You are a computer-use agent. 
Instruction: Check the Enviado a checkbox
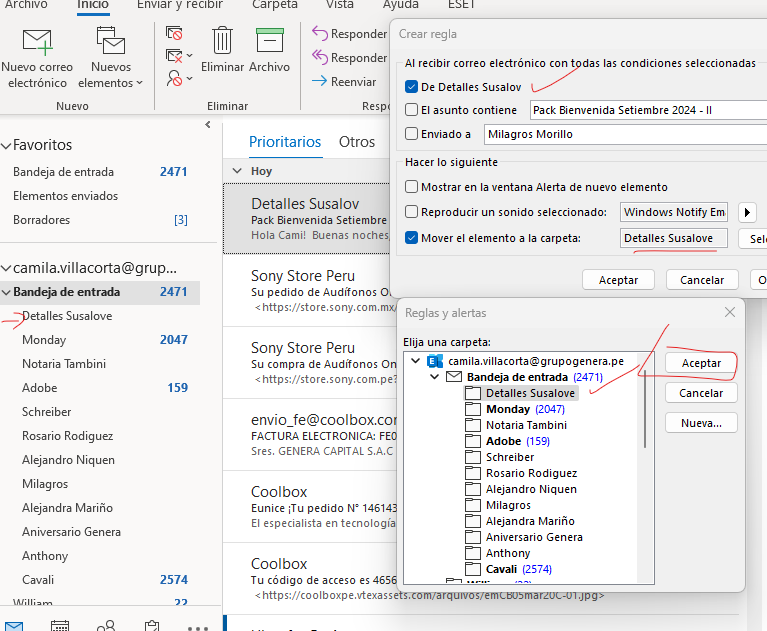(x=411, y=134)
